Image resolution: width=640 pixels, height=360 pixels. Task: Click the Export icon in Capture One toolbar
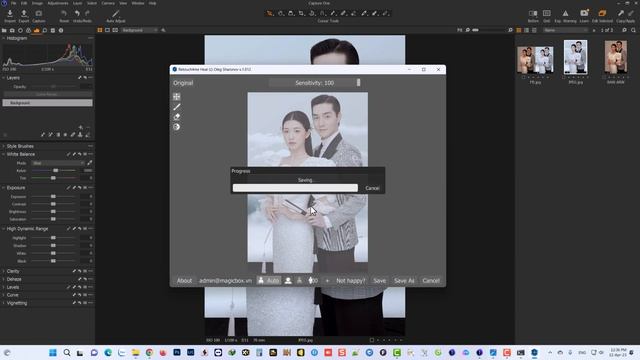(24, 13)
